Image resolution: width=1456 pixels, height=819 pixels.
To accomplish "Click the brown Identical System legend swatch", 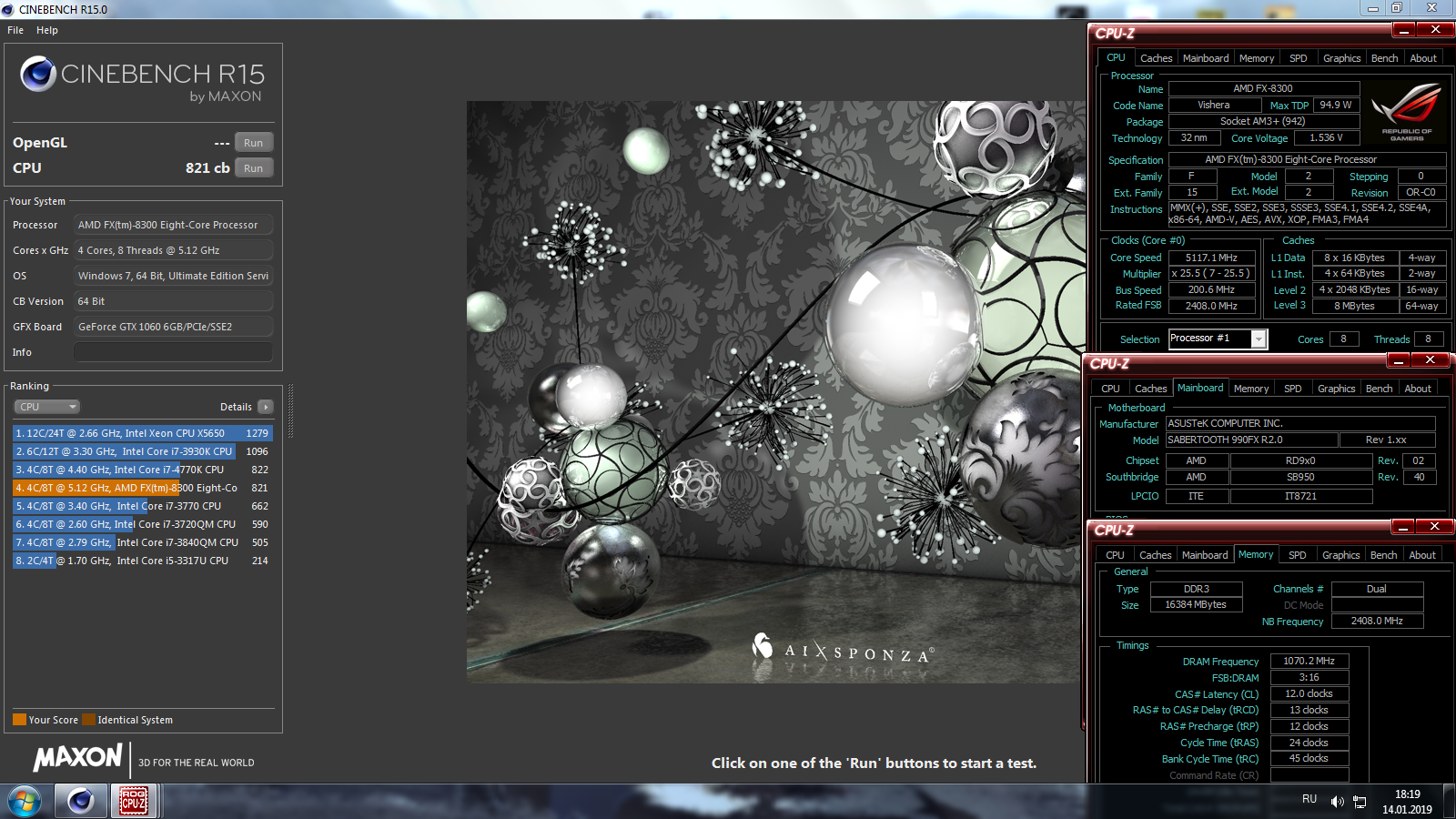I will 88,720.
